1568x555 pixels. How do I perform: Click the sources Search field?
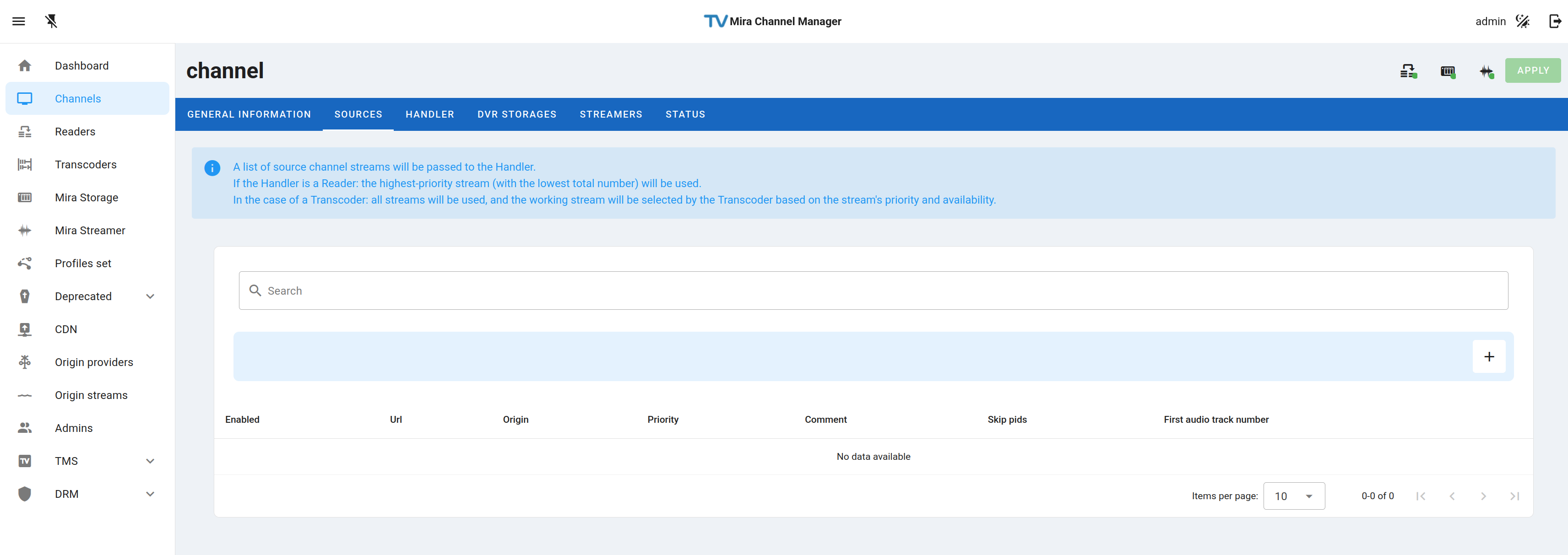[873, 291]
